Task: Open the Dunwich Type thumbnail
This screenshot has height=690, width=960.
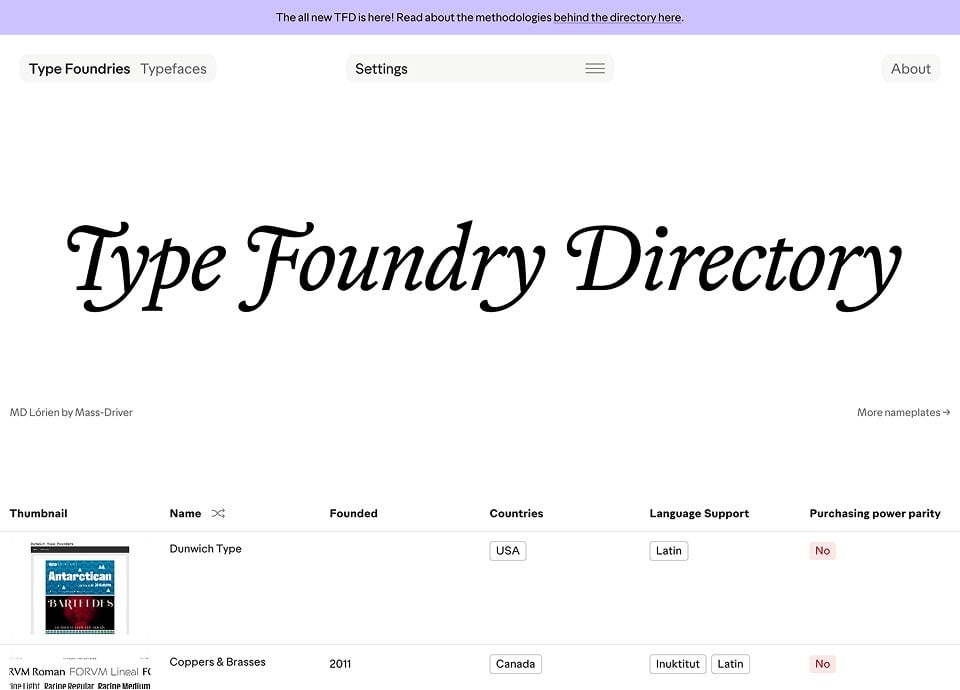Action: (80, 588)
